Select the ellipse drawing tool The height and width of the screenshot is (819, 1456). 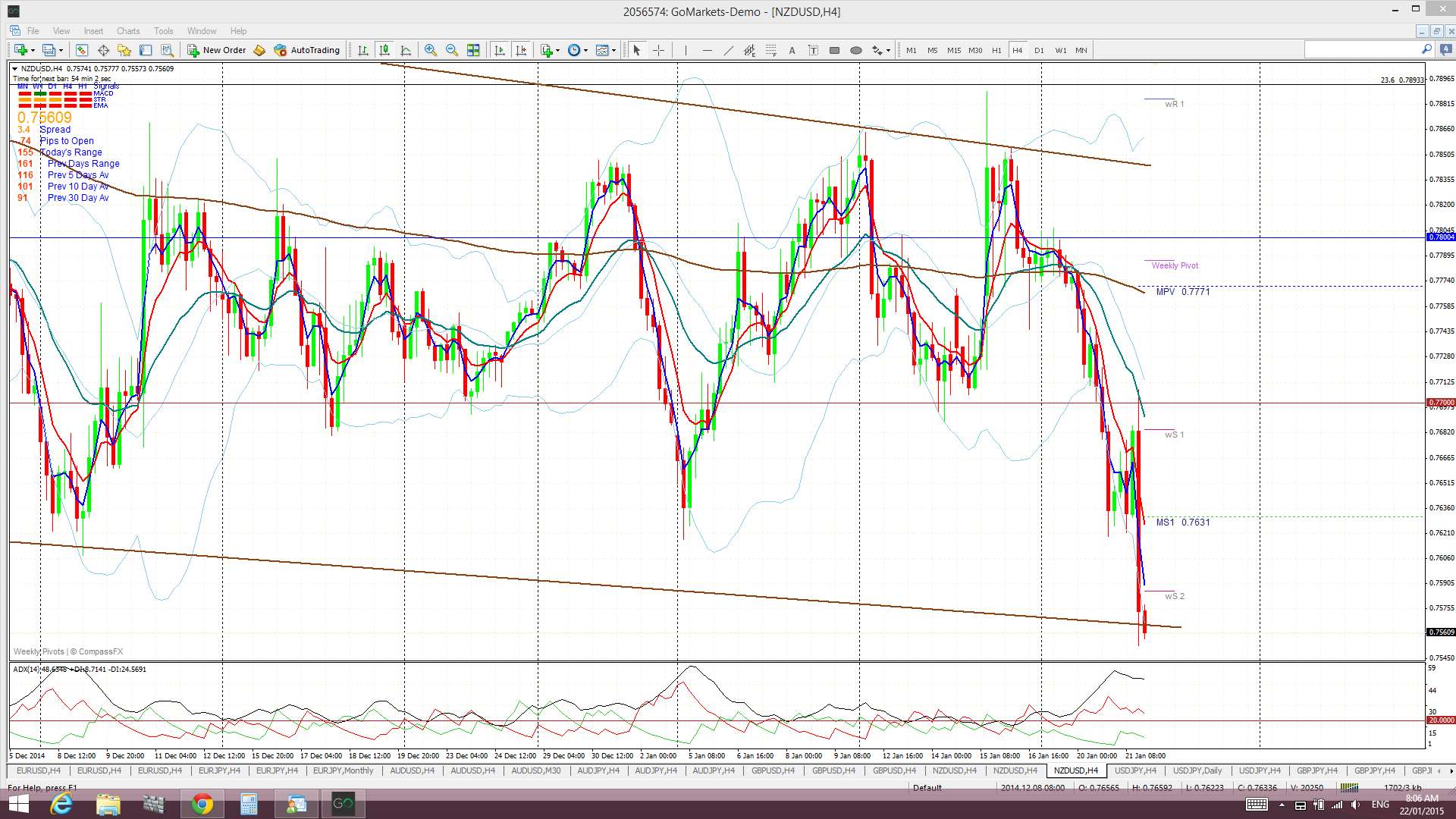[855, 50]
